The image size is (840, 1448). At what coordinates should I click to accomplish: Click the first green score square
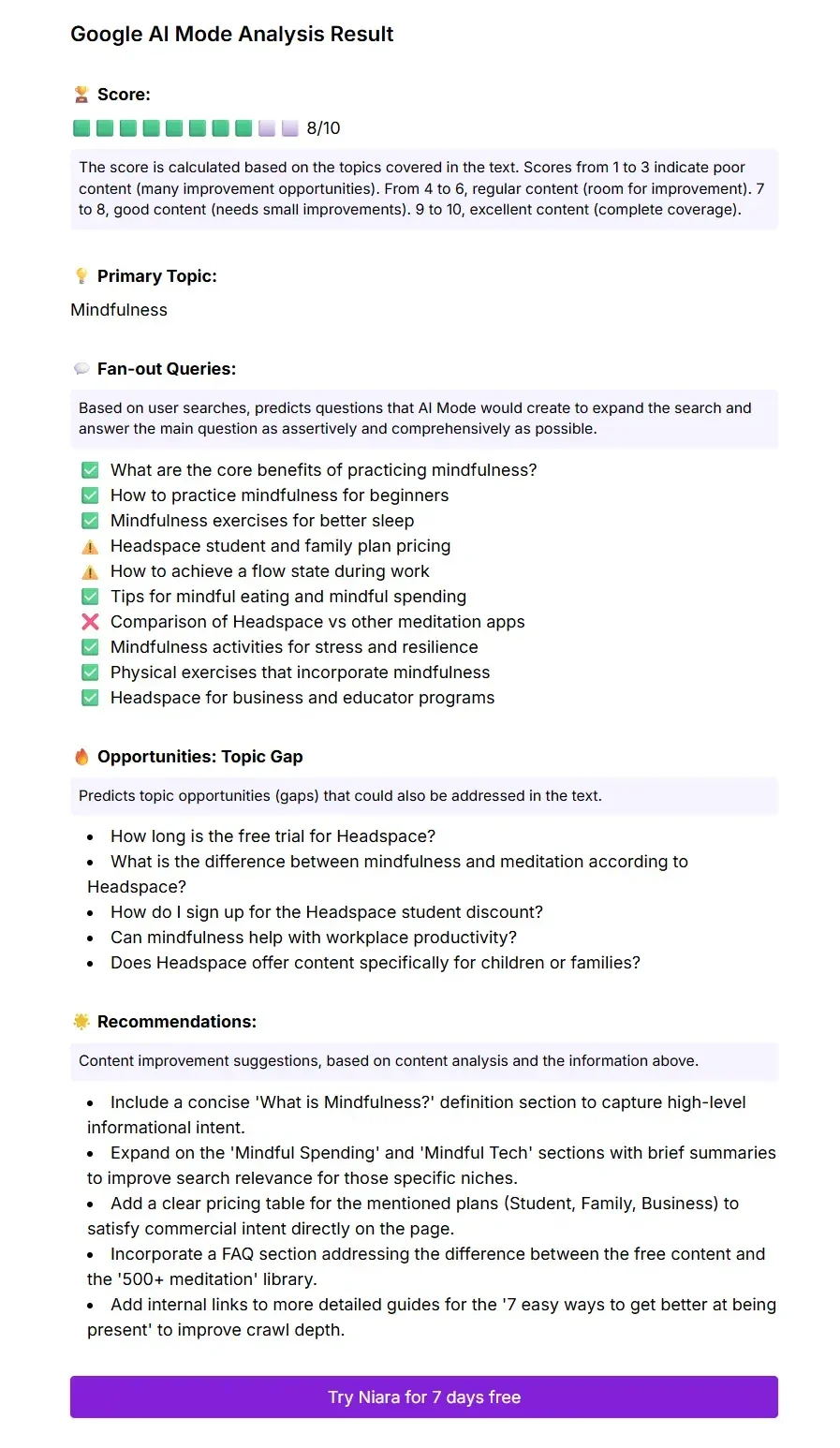click(81, 128)
